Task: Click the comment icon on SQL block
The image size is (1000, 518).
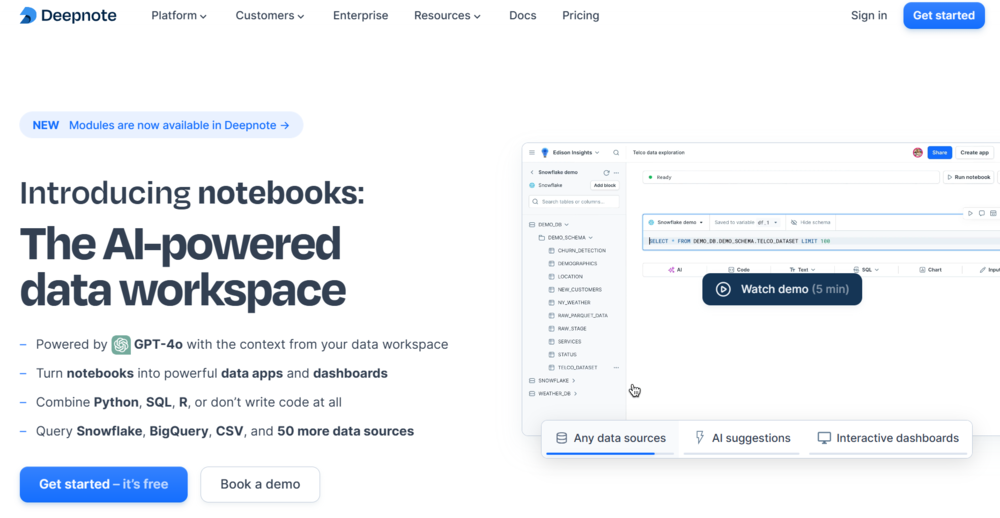Action: pos(982,214)
